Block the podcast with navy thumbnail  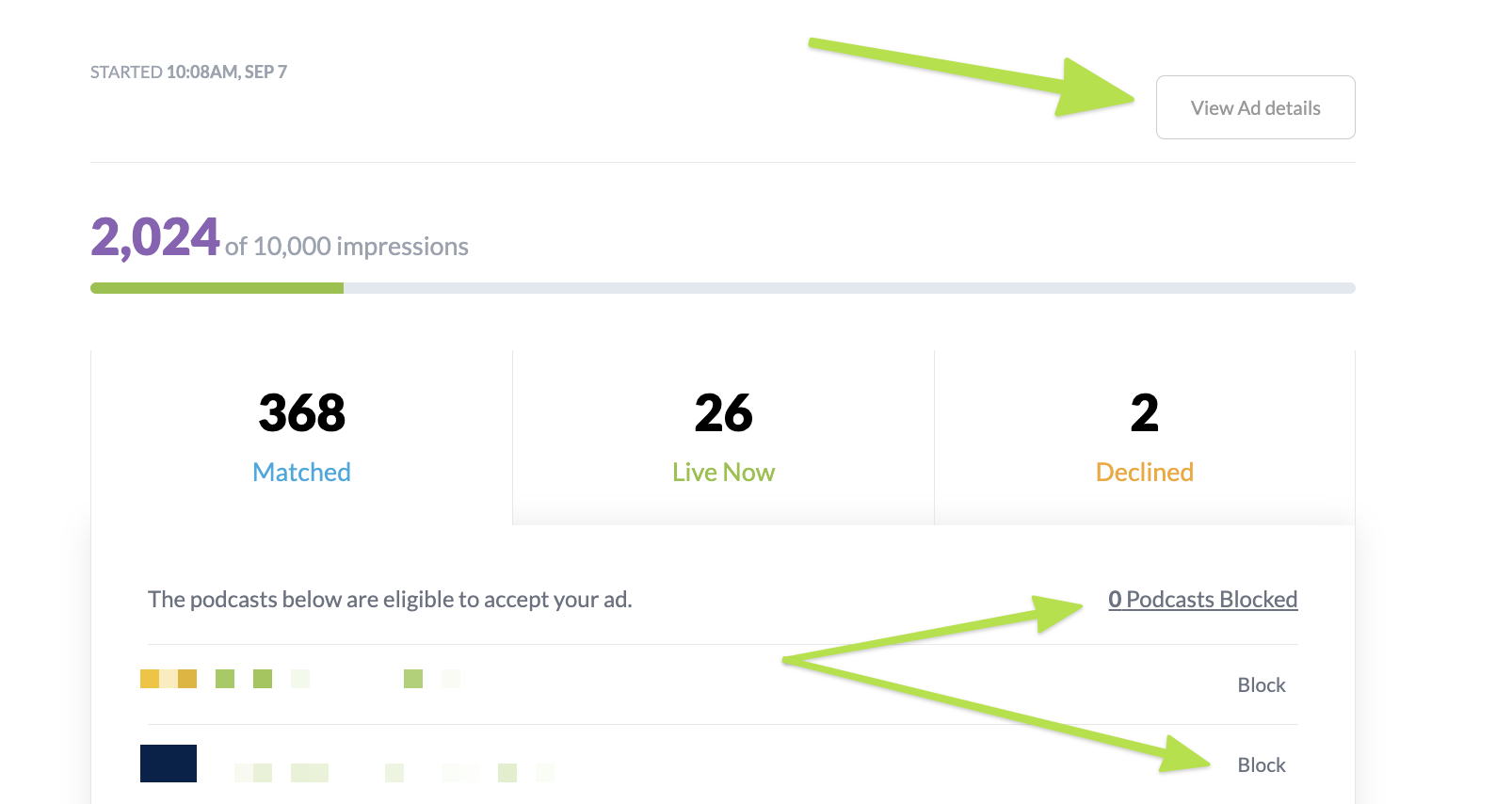coord(1261,765)
